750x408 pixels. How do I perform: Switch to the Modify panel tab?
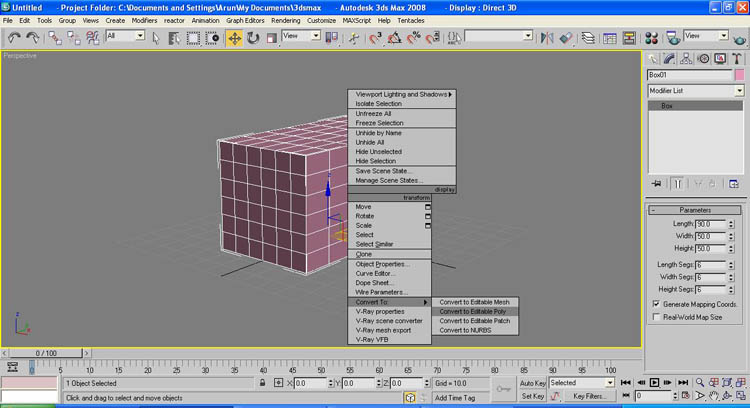point(669,59)
